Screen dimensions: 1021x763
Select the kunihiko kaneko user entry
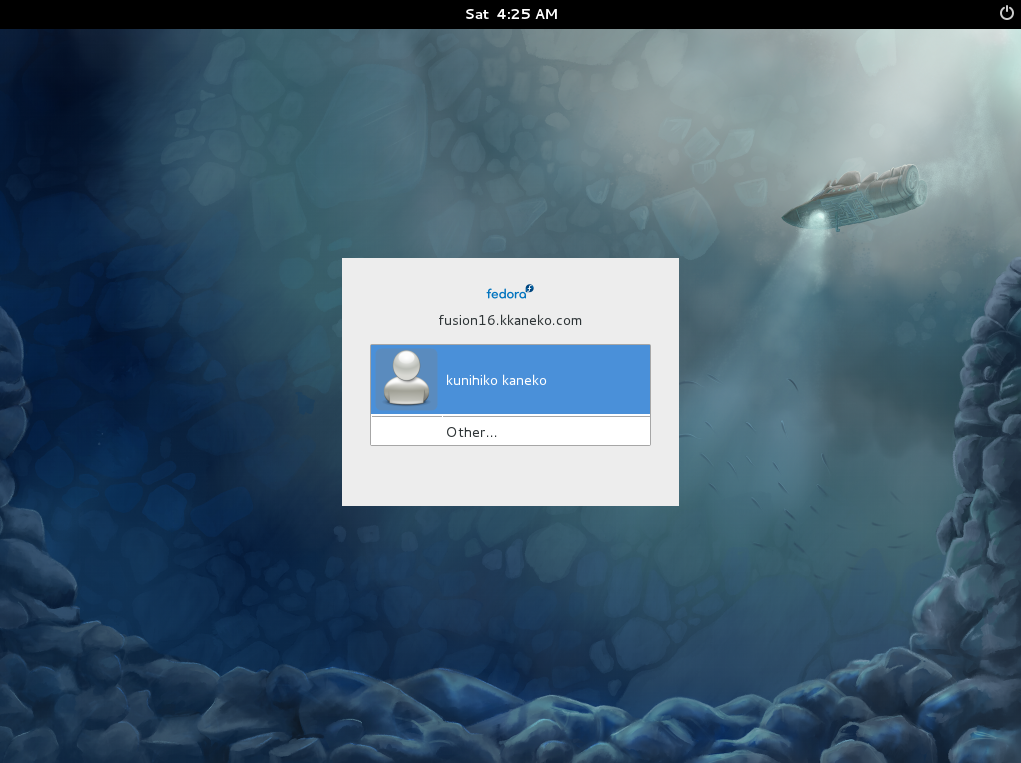pos(510,380)
